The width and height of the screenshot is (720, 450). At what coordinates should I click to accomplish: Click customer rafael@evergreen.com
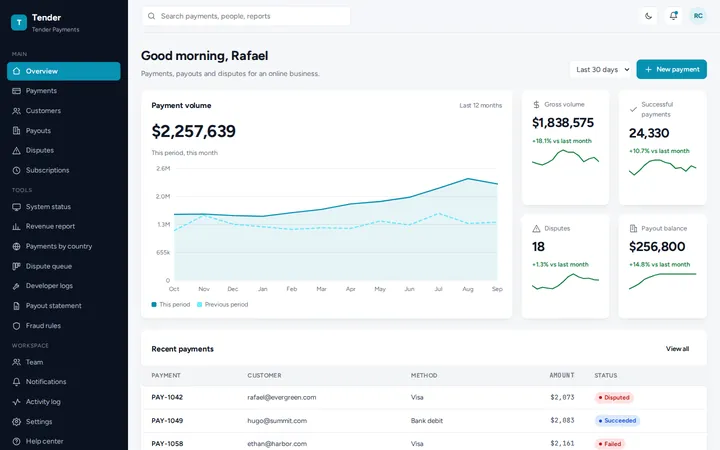point(281,398)
